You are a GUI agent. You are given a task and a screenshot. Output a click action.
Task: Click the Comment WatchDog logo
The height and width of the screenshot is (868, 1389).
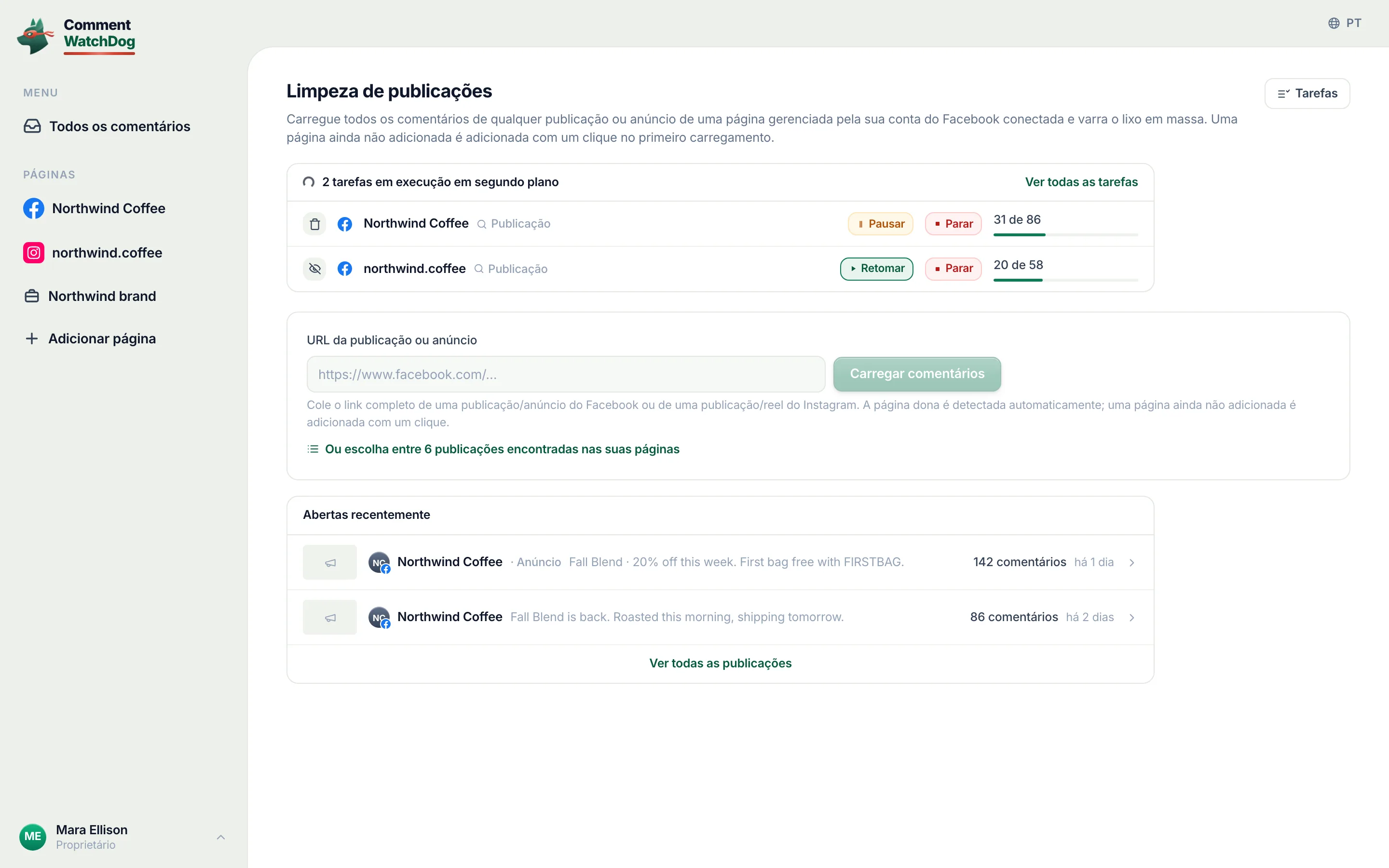point(76,36)
